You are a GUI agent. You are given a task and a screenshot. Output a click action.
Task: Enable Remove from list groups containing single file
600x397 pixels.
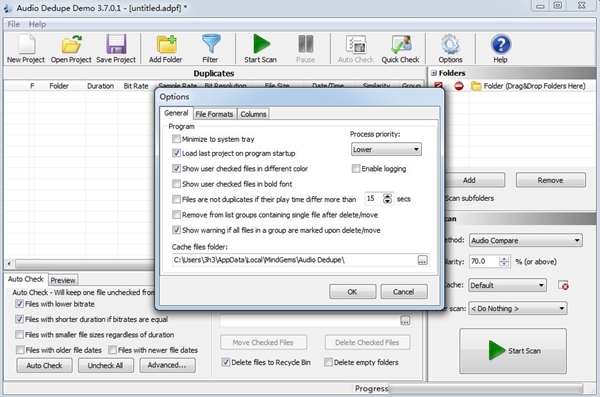click(x=176, y=214)
